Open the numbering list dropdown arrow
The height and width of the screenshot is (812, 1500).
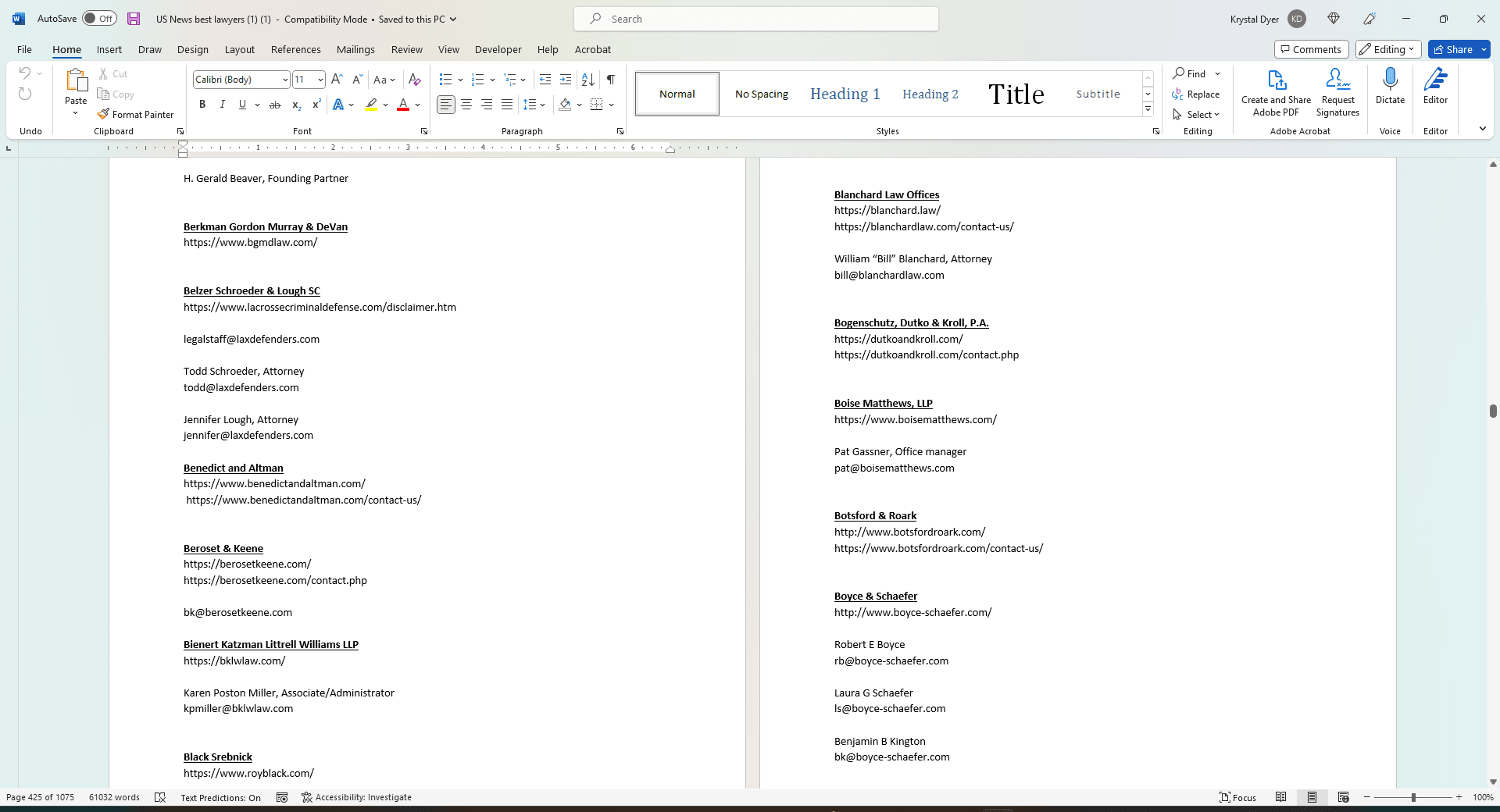point(492,80)
